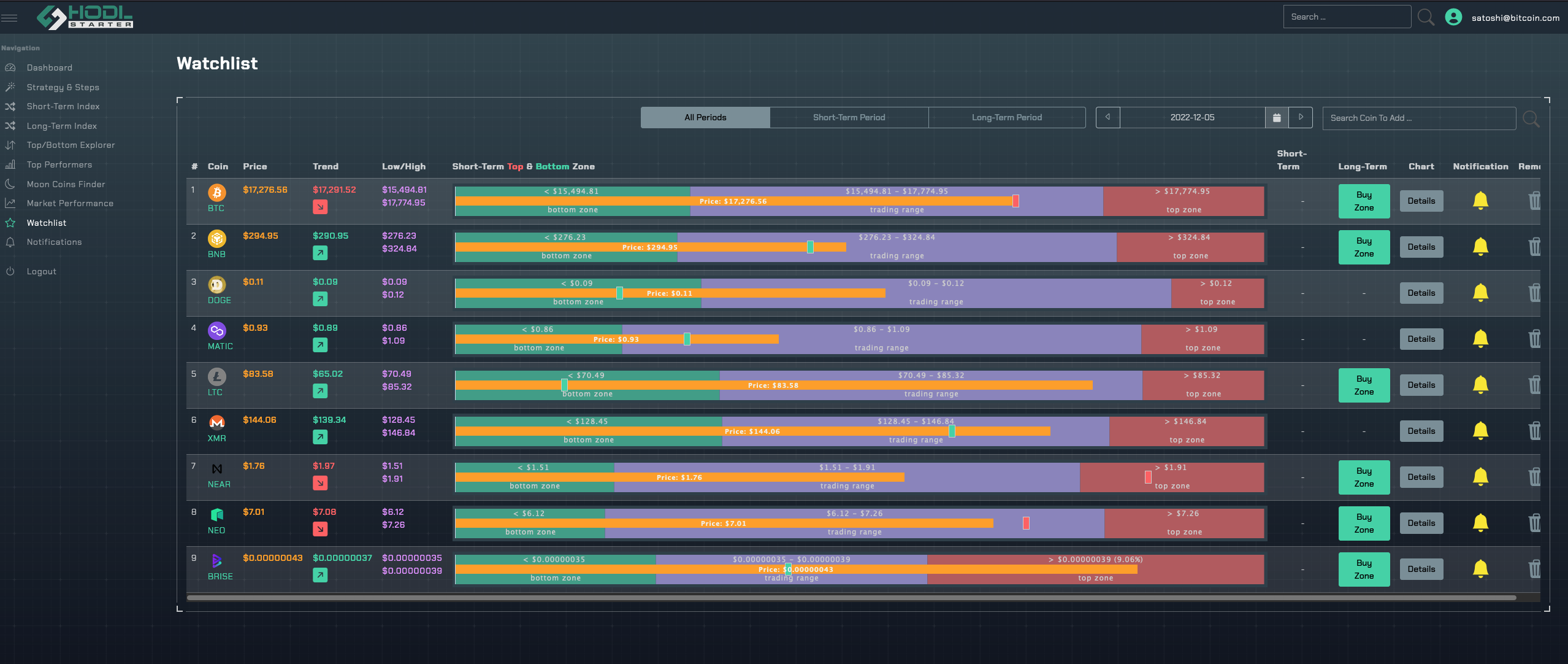Click the HODL Starter logo
Image resolution: width=1568 pixels, height=664 pixels.
85,17
